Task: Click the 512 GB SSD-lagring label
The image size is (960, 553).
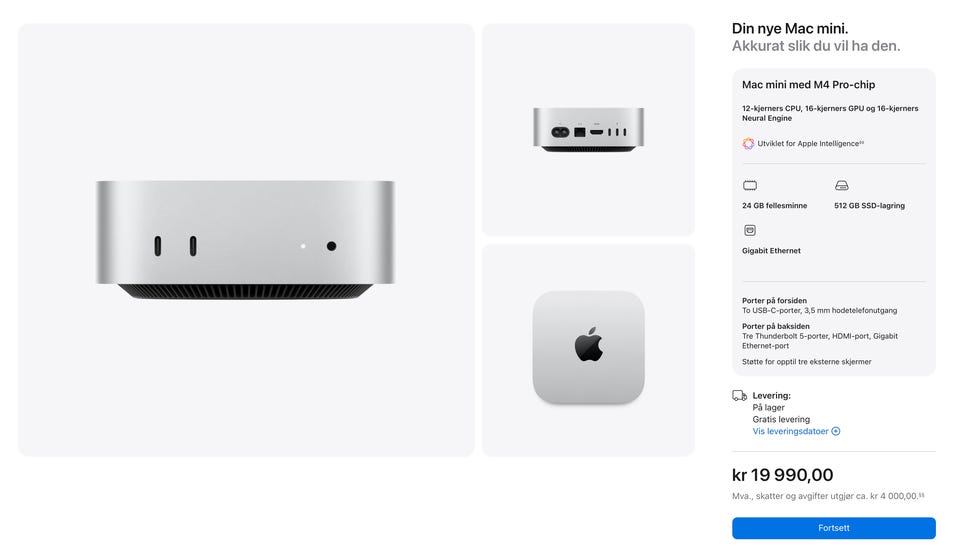Action: coord(869,206)
